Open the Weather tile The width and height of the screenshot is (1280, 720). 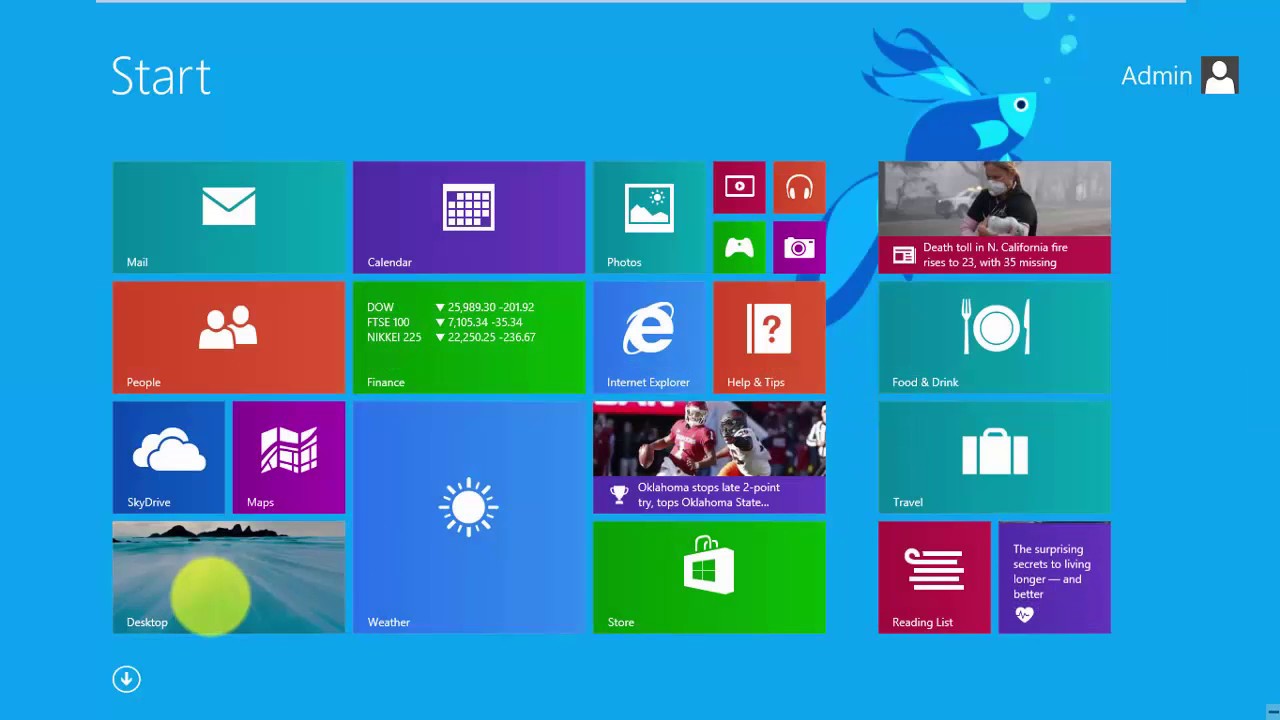pyautogui.click(x=469, y=517)
